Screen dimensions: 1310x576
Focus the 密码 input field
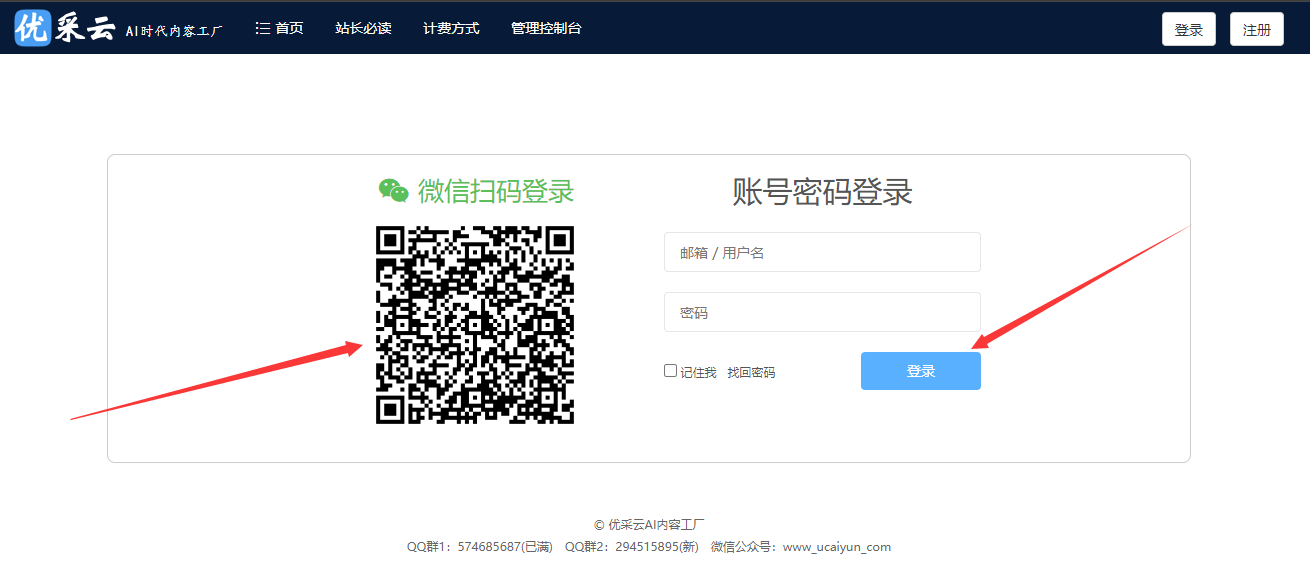point(822,312)
